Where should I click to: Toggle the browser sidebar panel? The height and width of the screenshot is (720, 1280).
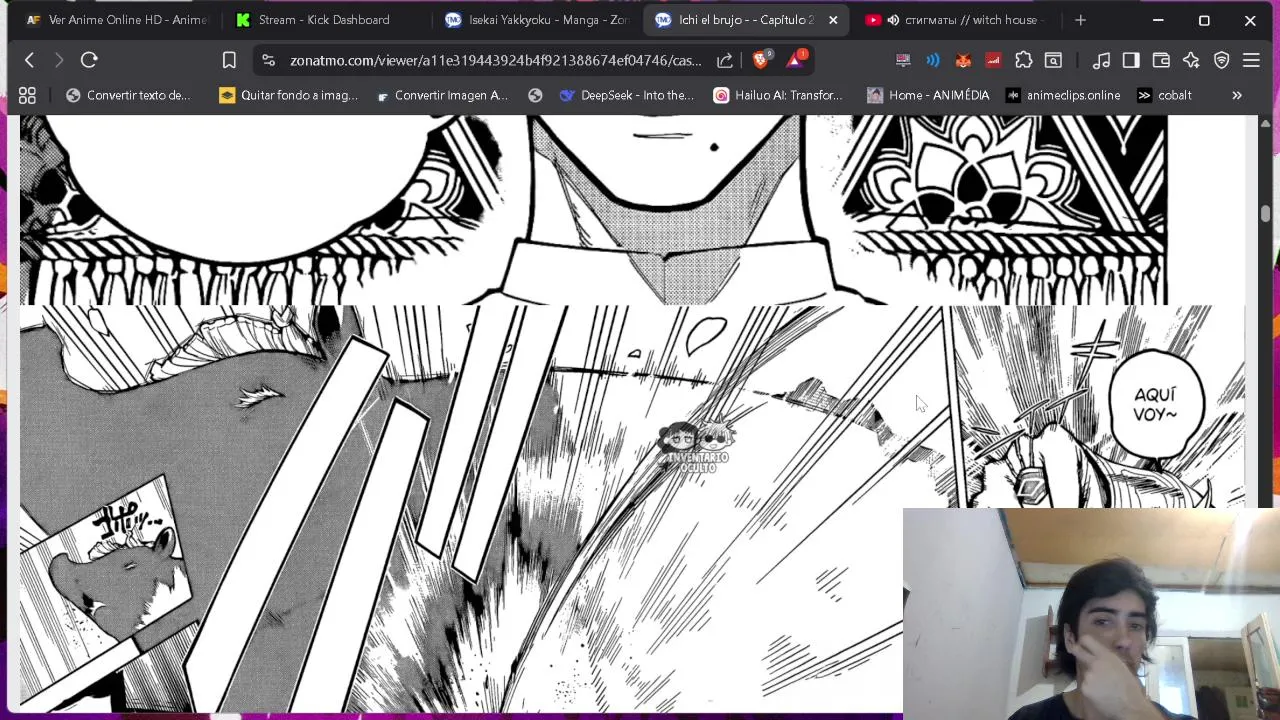(1131, 60)
